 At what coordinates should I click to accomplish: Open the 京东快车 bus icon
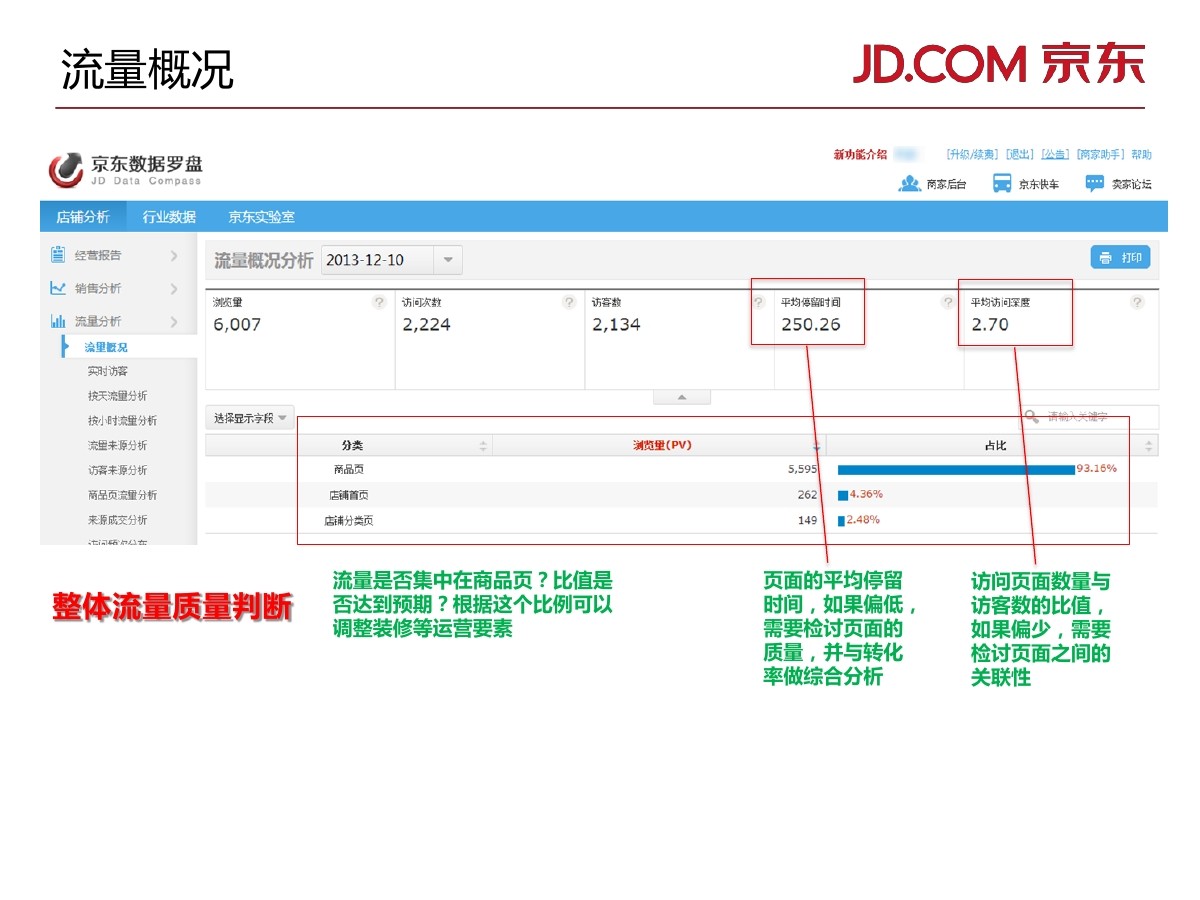tap(1002, 183)
